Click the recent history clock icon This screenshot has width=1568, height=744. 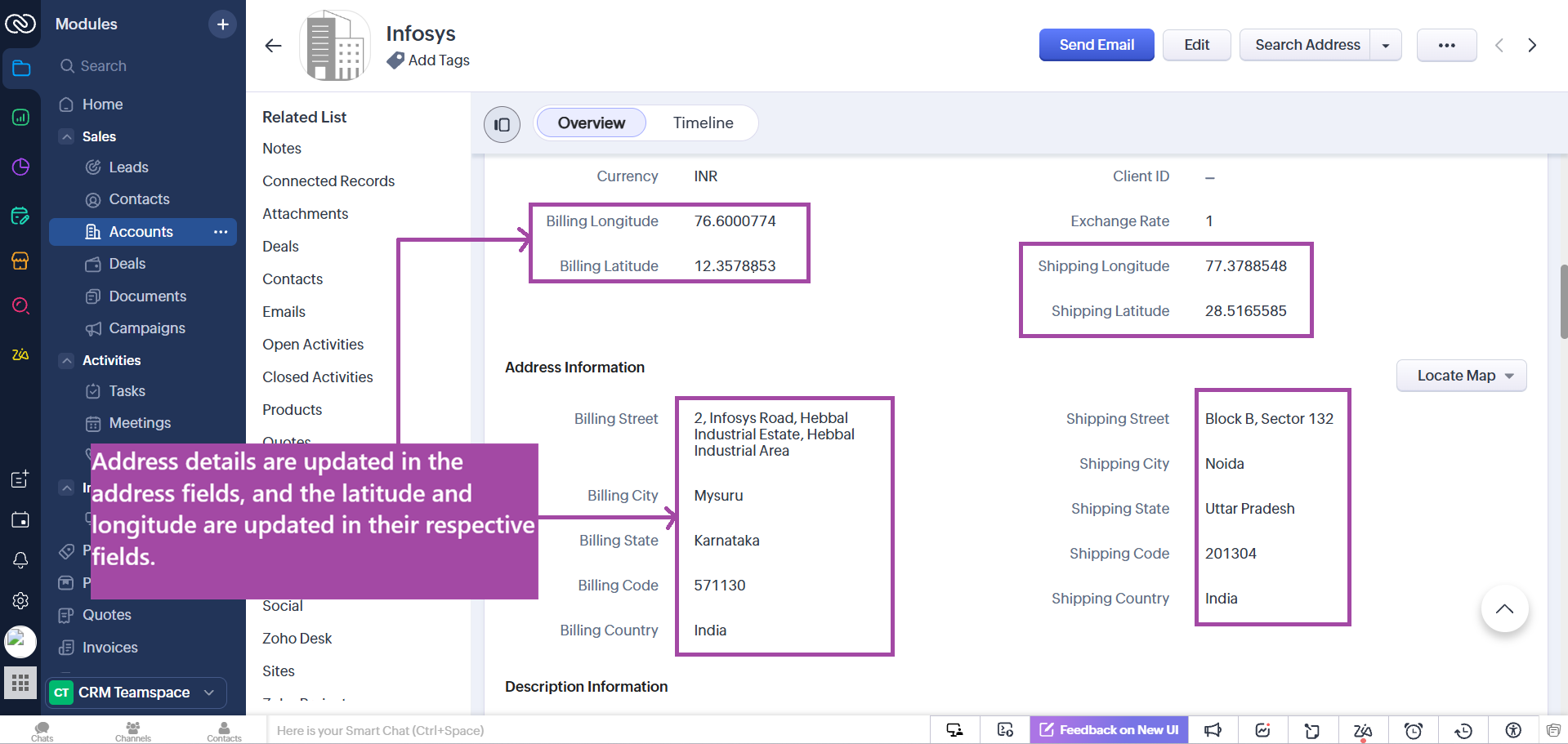tap(1462, 729)
